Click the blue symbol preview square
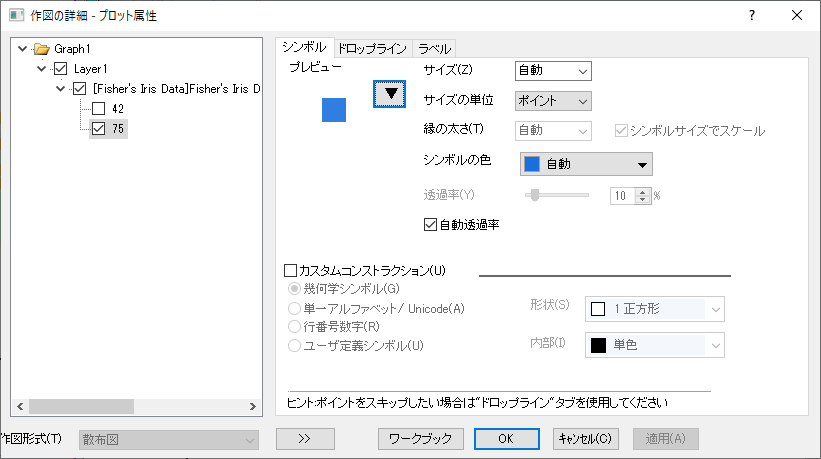Image resolution: width=821 pixels, height=459 pixels. 334,110
